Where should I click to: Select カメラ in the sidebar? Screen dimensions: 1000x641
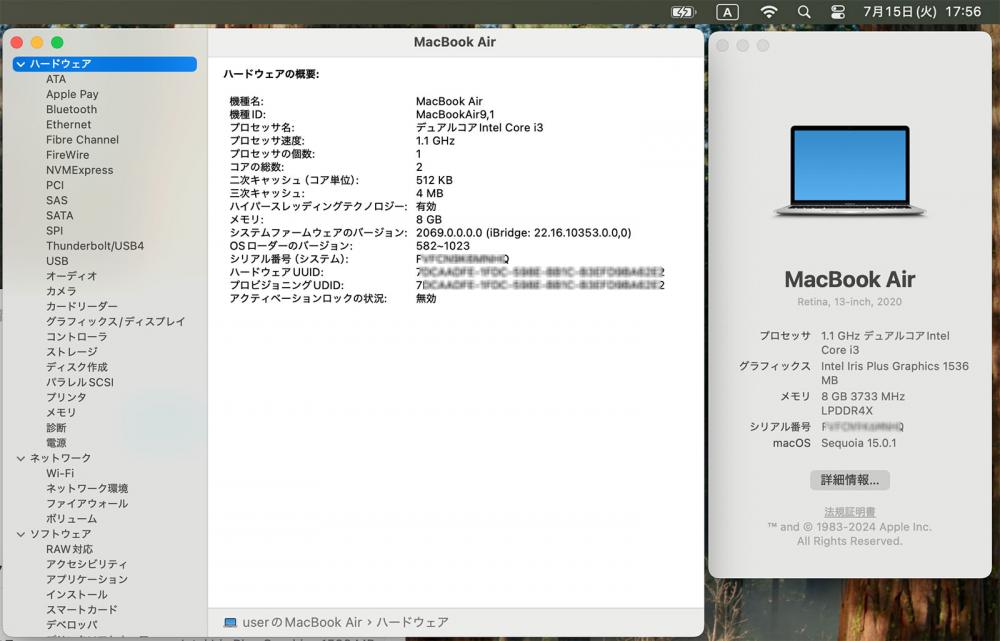pyautogui.click(x=61, y=291)
